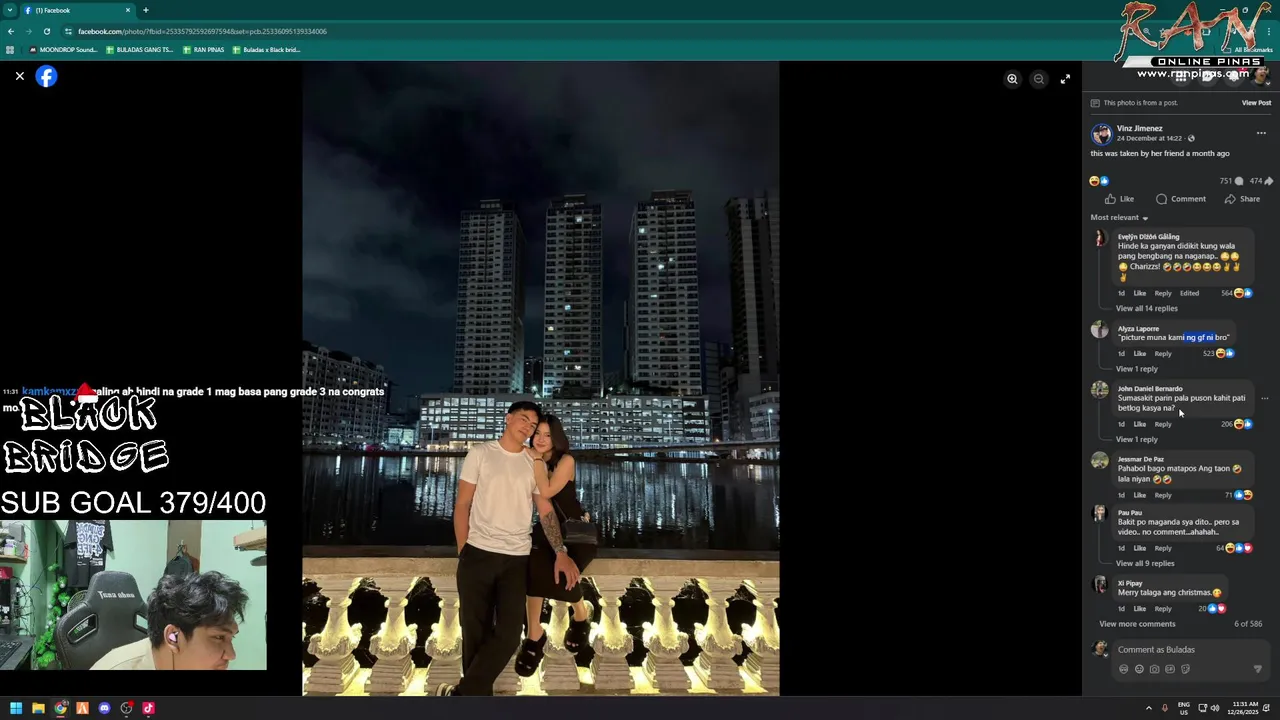Expand View all 9 replies
Image resolution: width=1280 pixels, height=720 pixels.
click(1145, 563)
